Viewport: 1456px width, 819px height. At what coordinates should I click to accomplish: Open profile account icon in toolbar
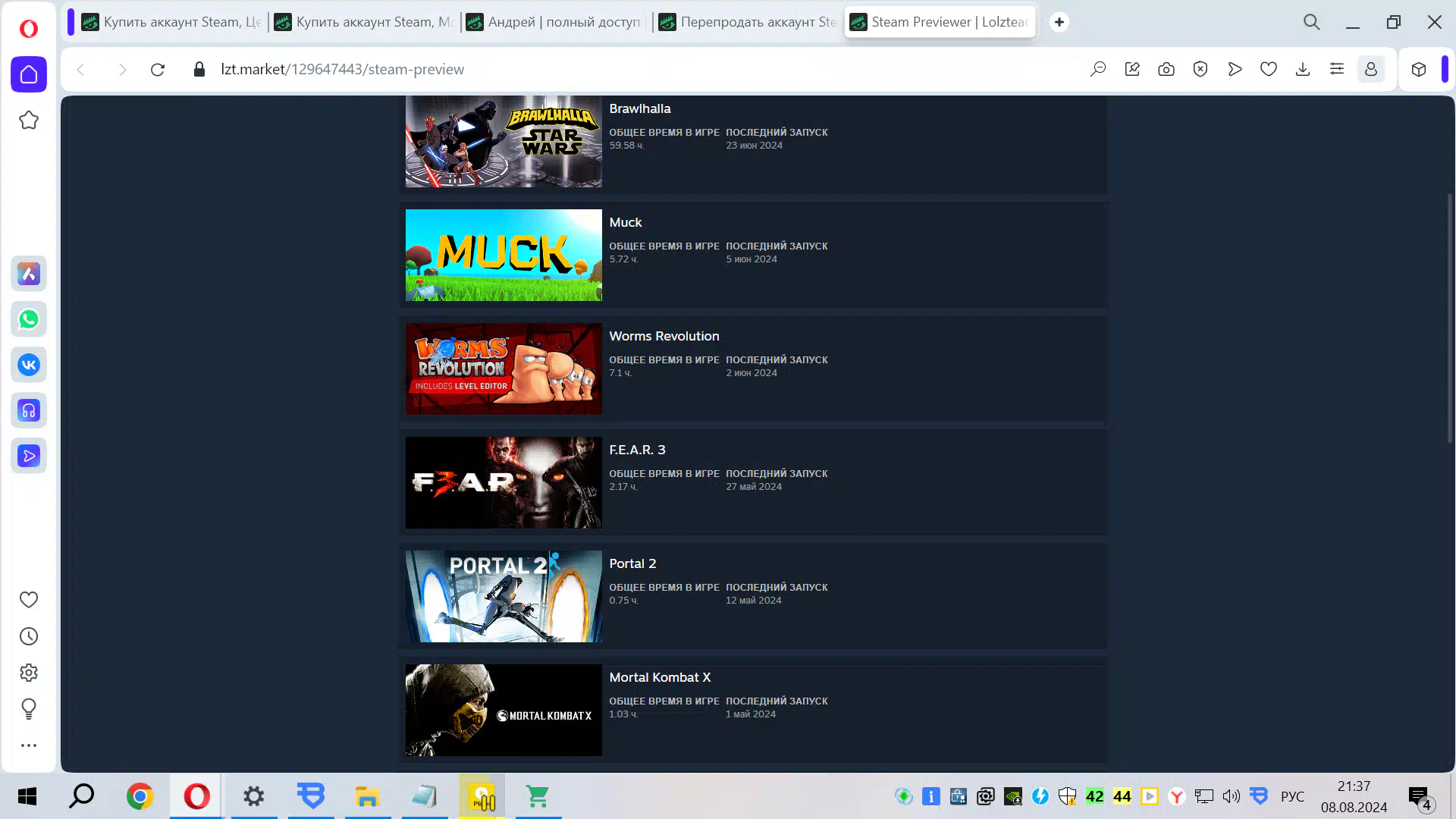click(1371, 69)
